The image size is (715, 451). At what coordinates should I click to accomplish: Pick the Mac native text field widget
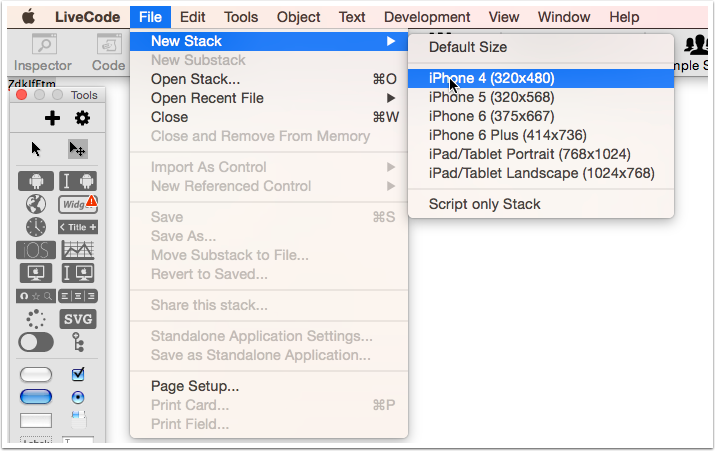click(x=78, y=273)
